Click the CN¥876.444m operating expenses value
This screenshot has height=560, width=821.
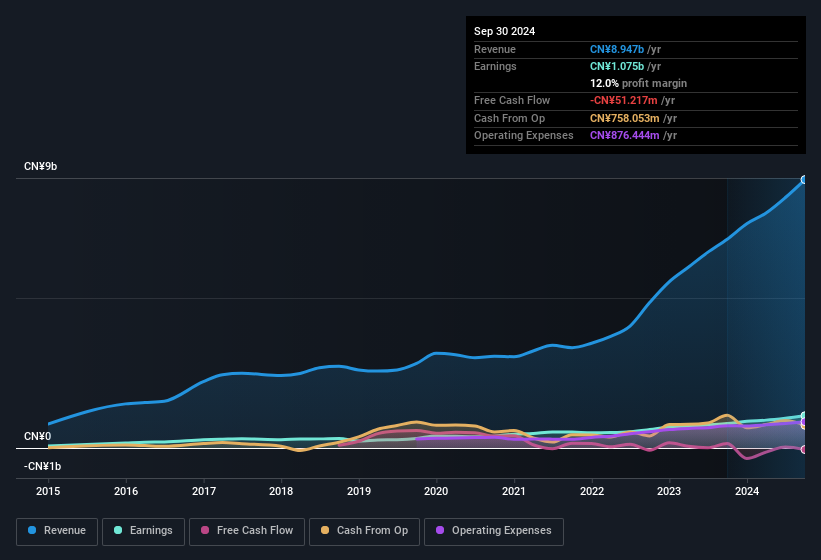625,136
